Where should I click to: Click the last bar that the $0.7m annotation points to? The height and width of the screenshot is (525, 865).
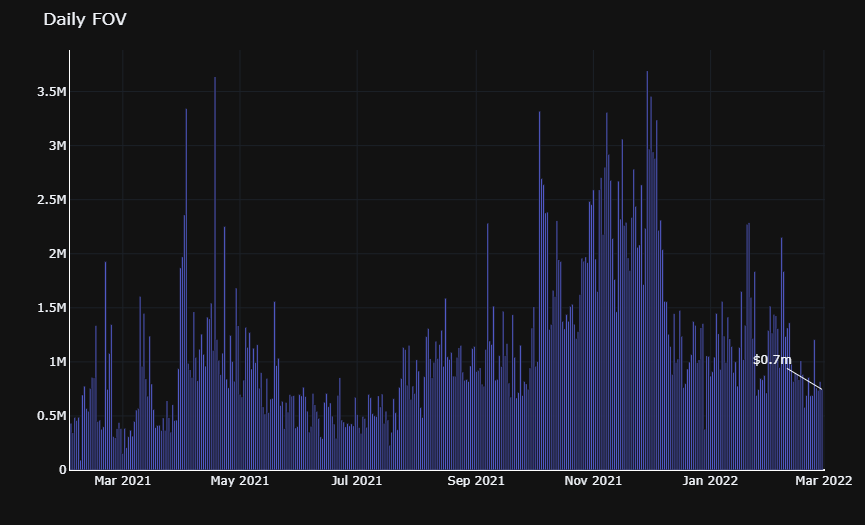[x=822, y=430]
